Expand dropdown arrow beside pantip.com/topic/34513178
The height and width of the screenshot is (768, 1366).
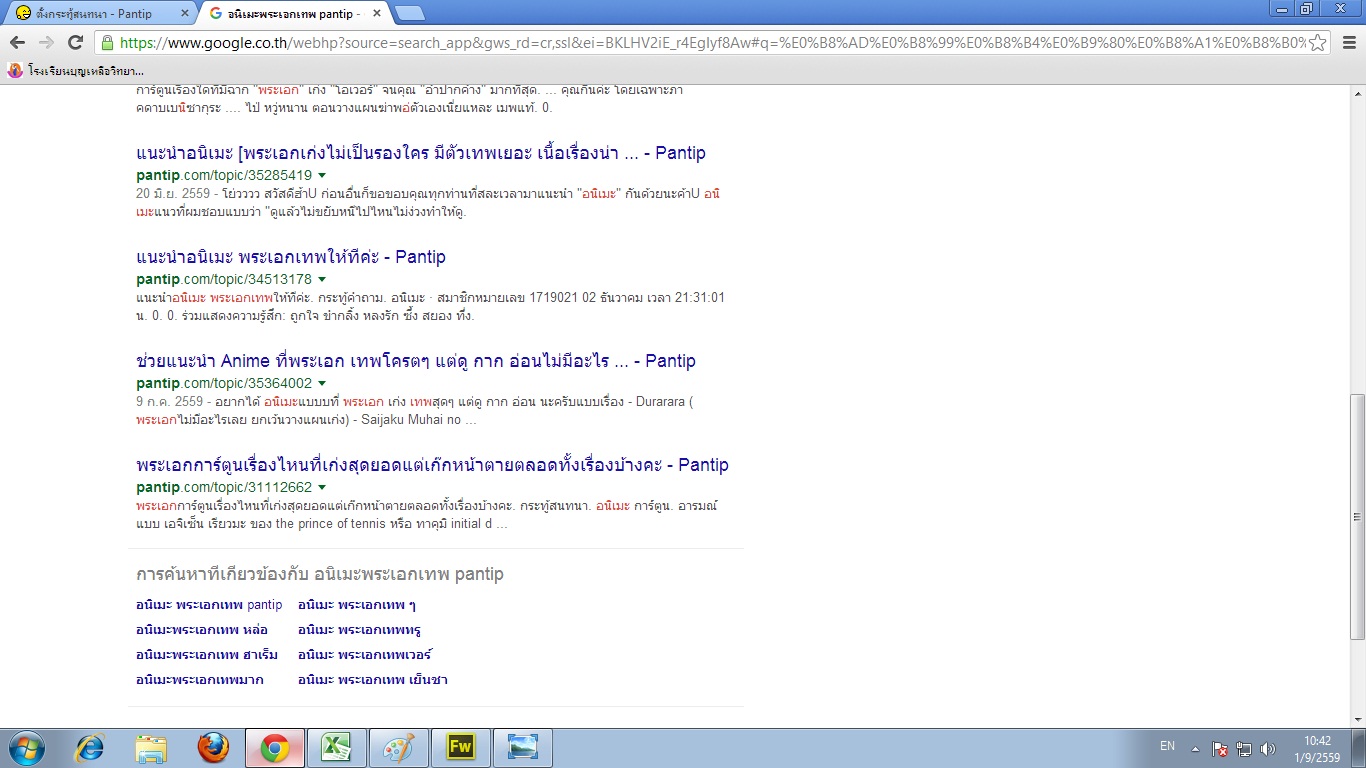(322, 280)
